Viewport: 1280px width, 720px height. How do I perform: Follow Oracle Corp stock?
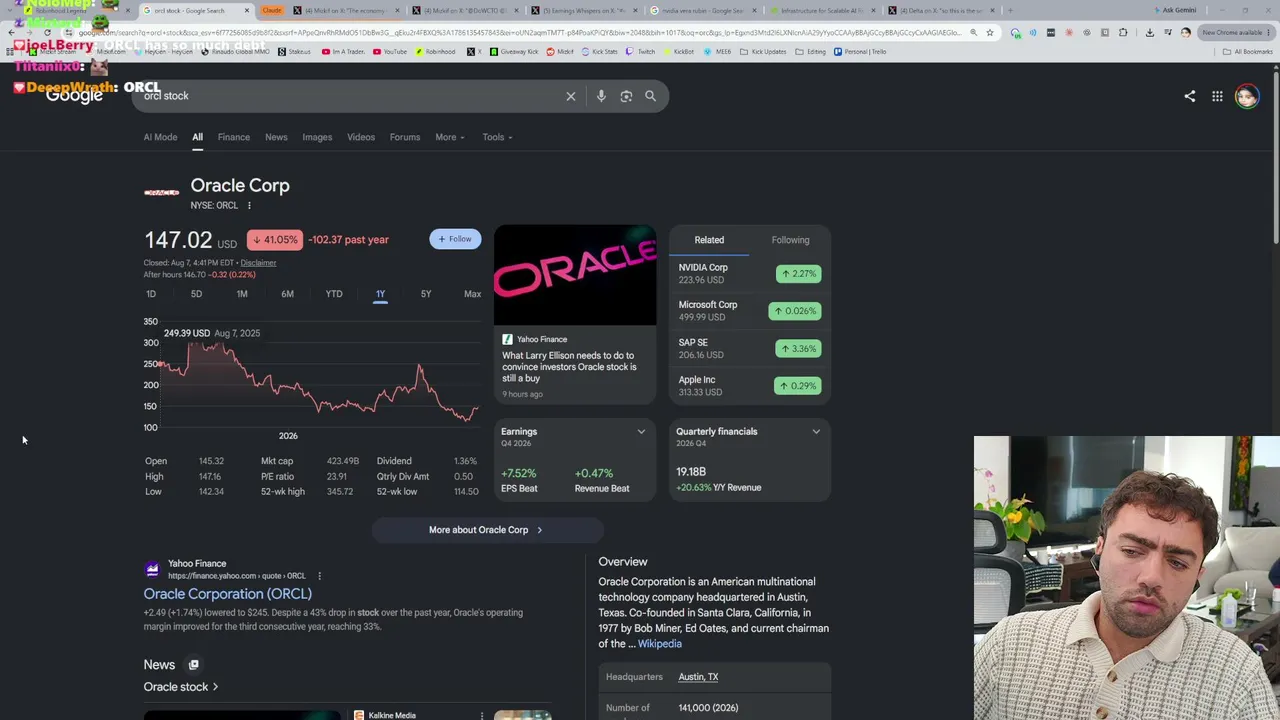point(455,239)
